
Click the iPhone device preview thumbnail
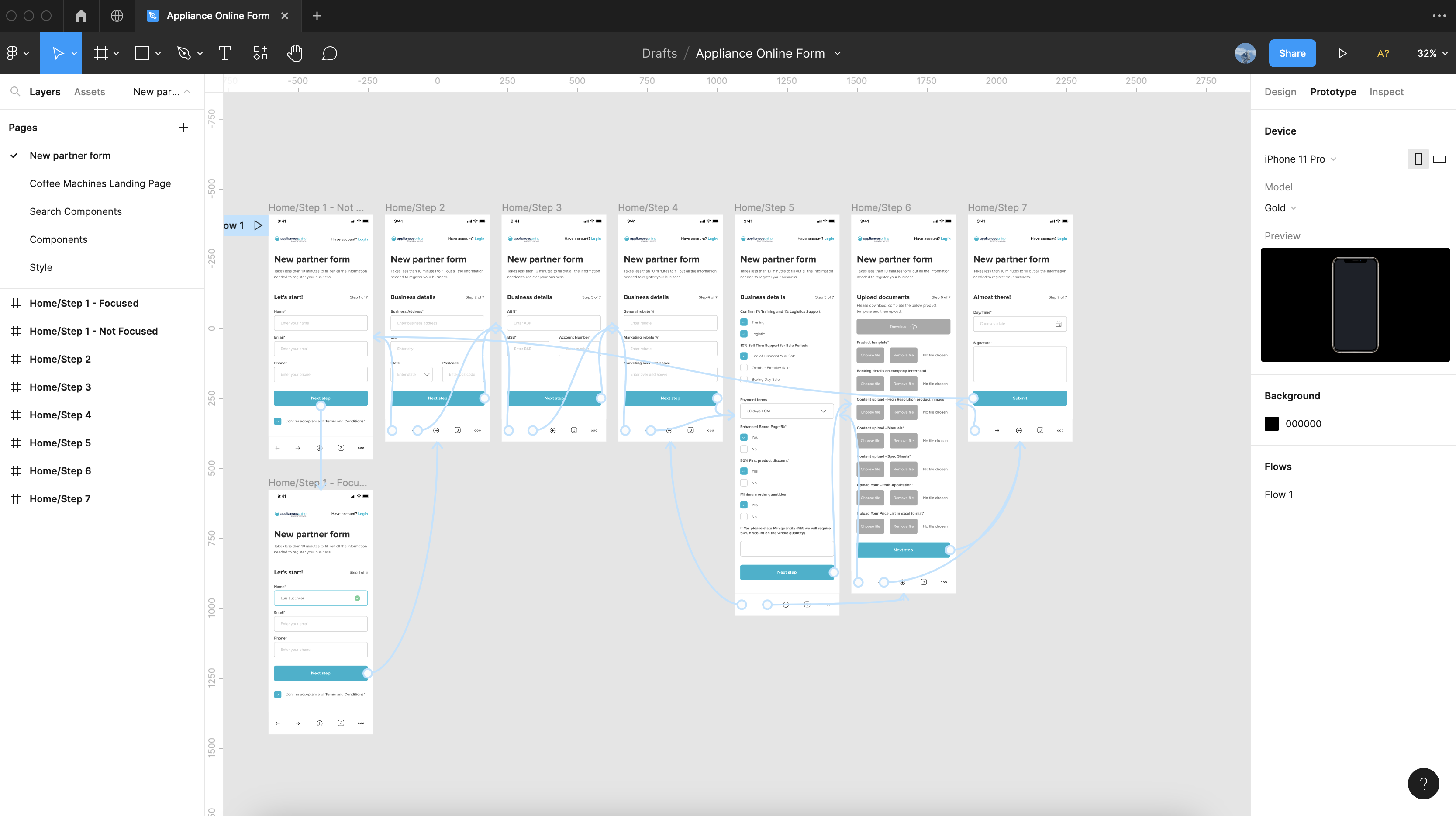pyautogui.click(x=1355, y=305)
